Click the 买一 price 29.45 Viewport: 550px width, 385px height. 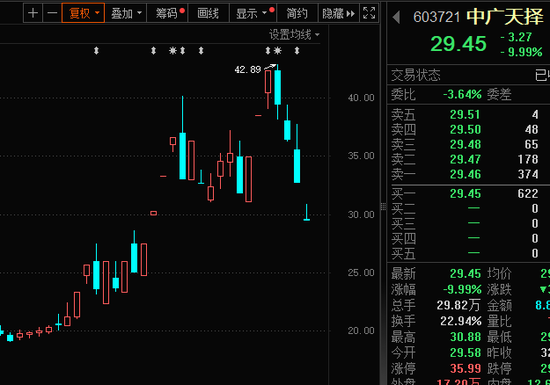tap(465, 194)
